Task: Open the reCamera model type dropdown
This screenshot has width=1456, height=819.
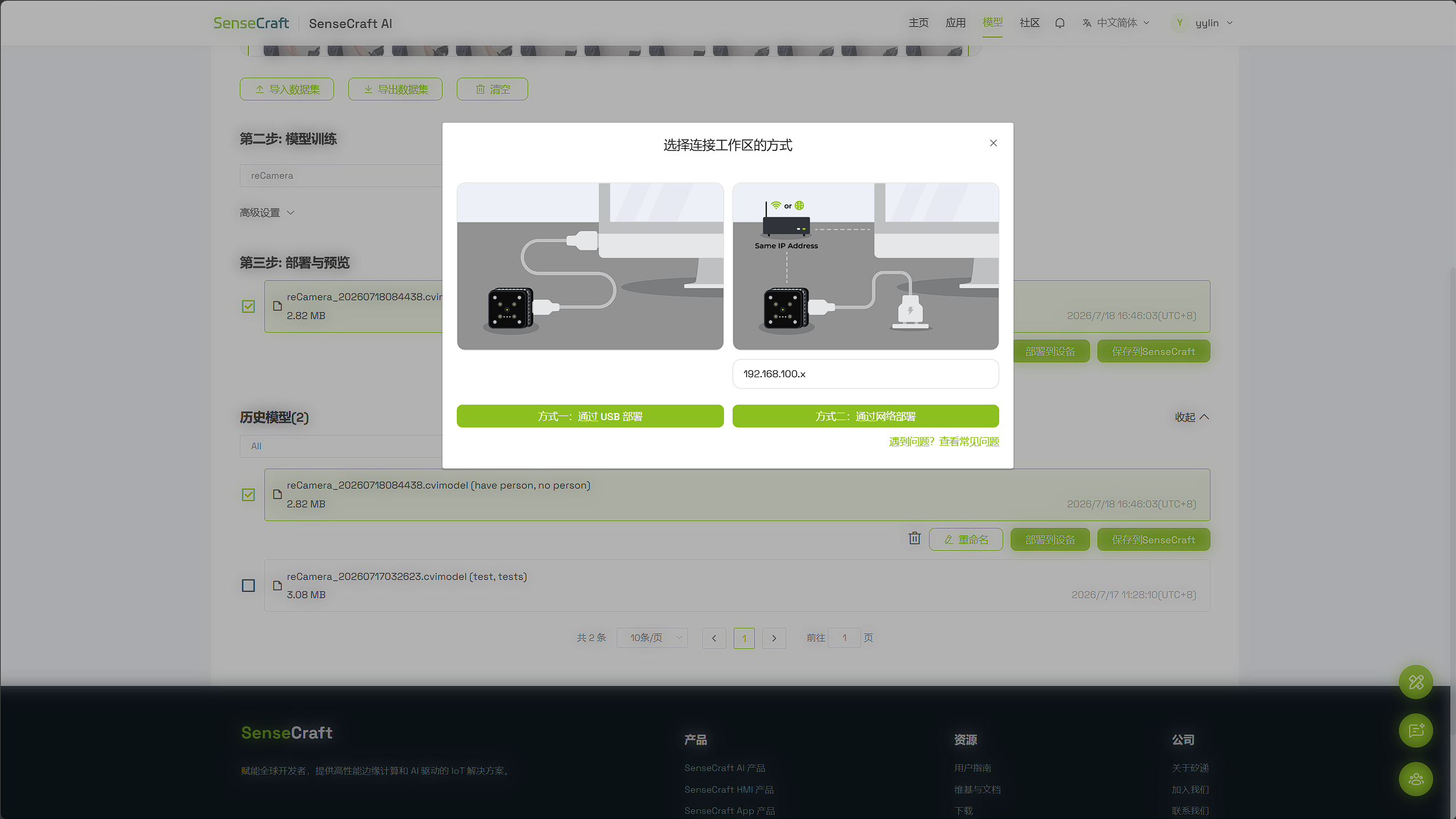Action: (341, 176)
